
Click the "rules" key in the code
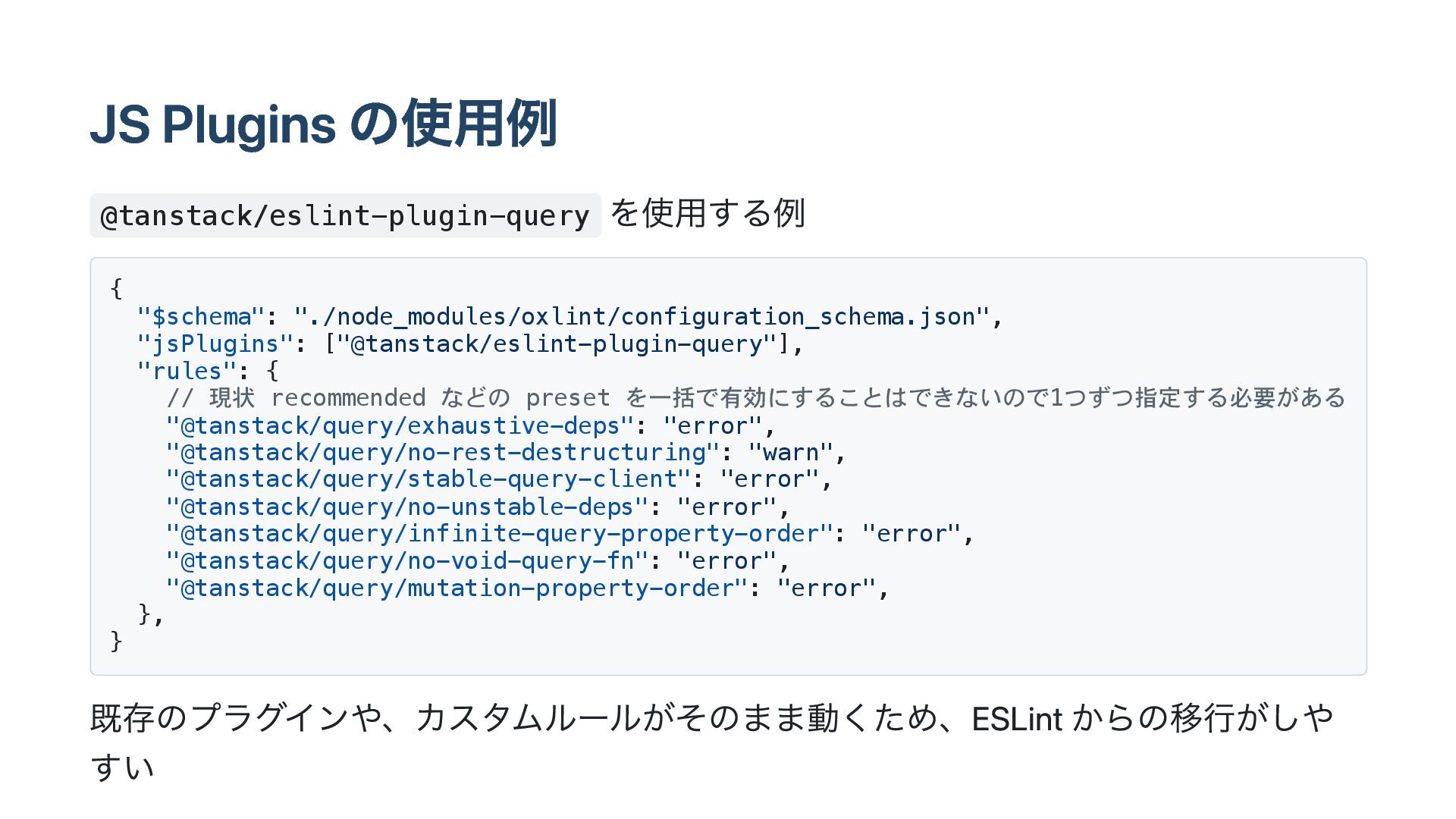(x=187, y=371)
